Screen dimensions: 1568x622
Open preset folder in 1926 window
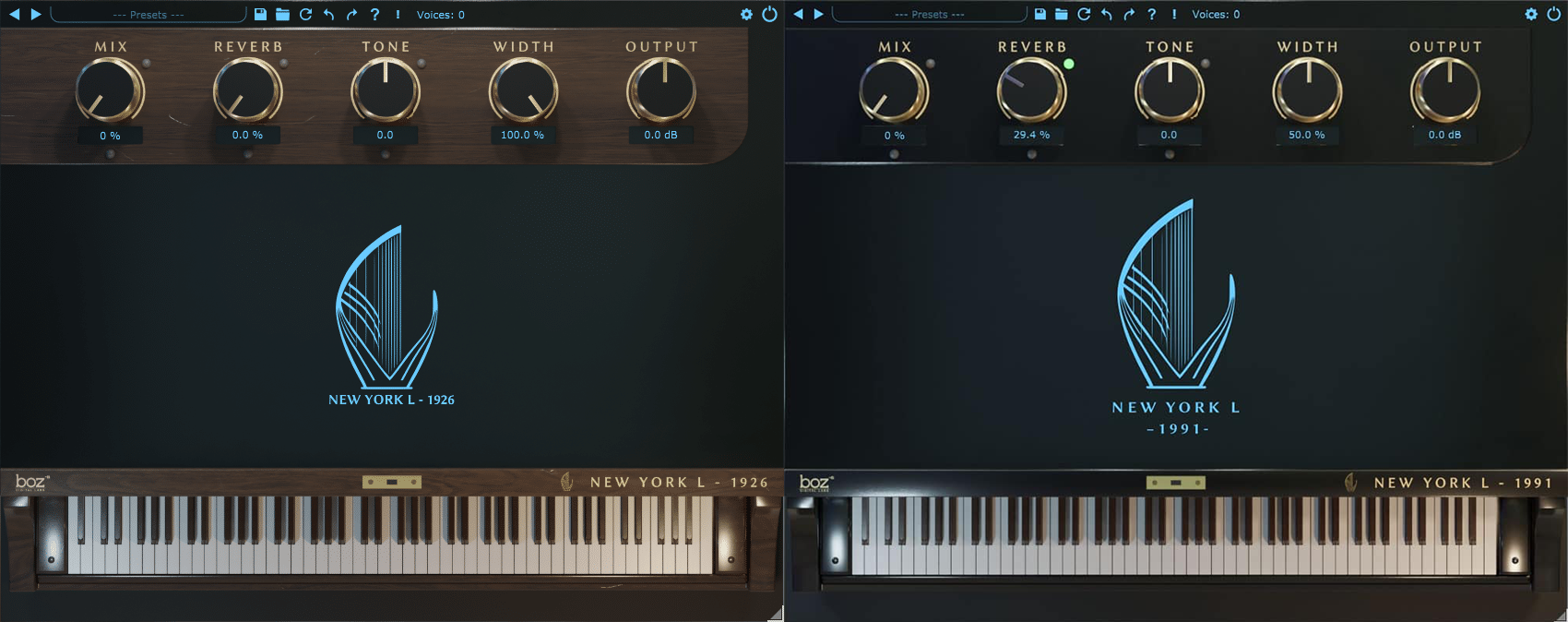click(282, 14)
